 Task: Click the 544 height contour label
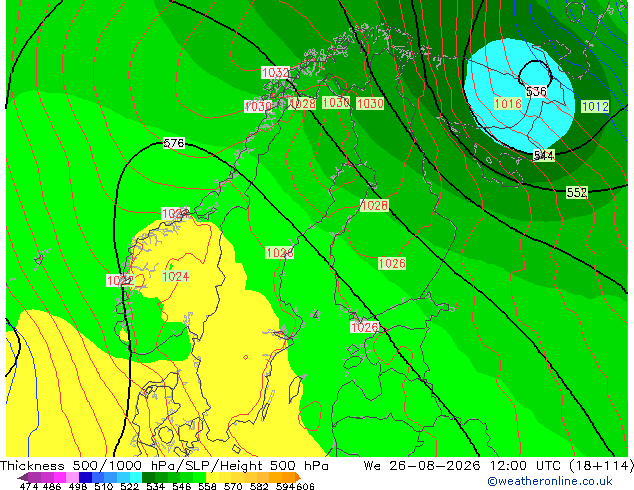544,155
